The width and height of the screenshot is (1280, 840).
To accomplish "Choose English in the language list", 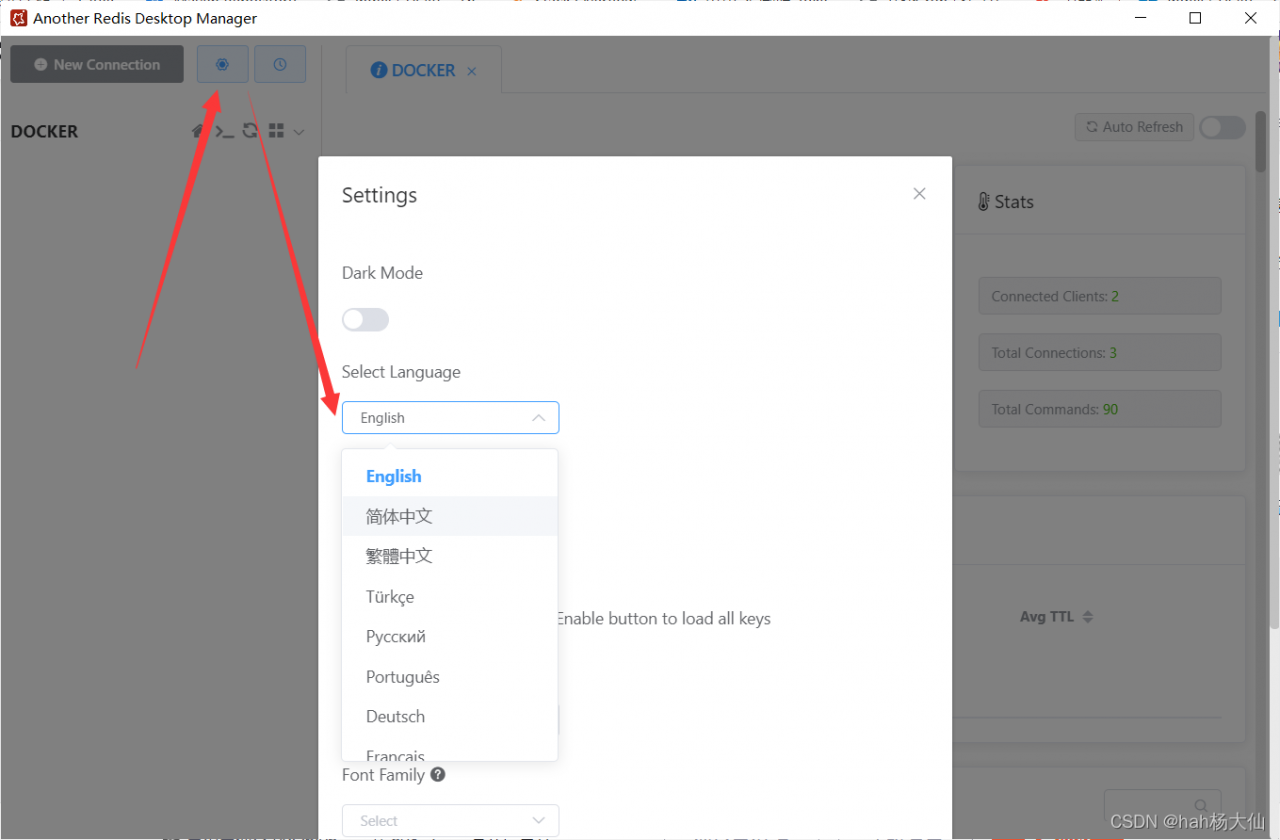I will tap(450, 476).
